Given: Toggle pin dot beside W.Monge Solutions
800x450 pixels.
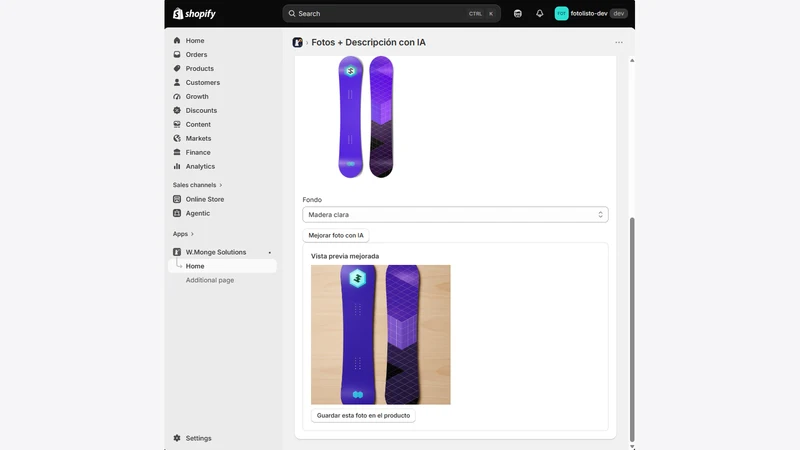Looking at the screenshot, I should (270, 253).
